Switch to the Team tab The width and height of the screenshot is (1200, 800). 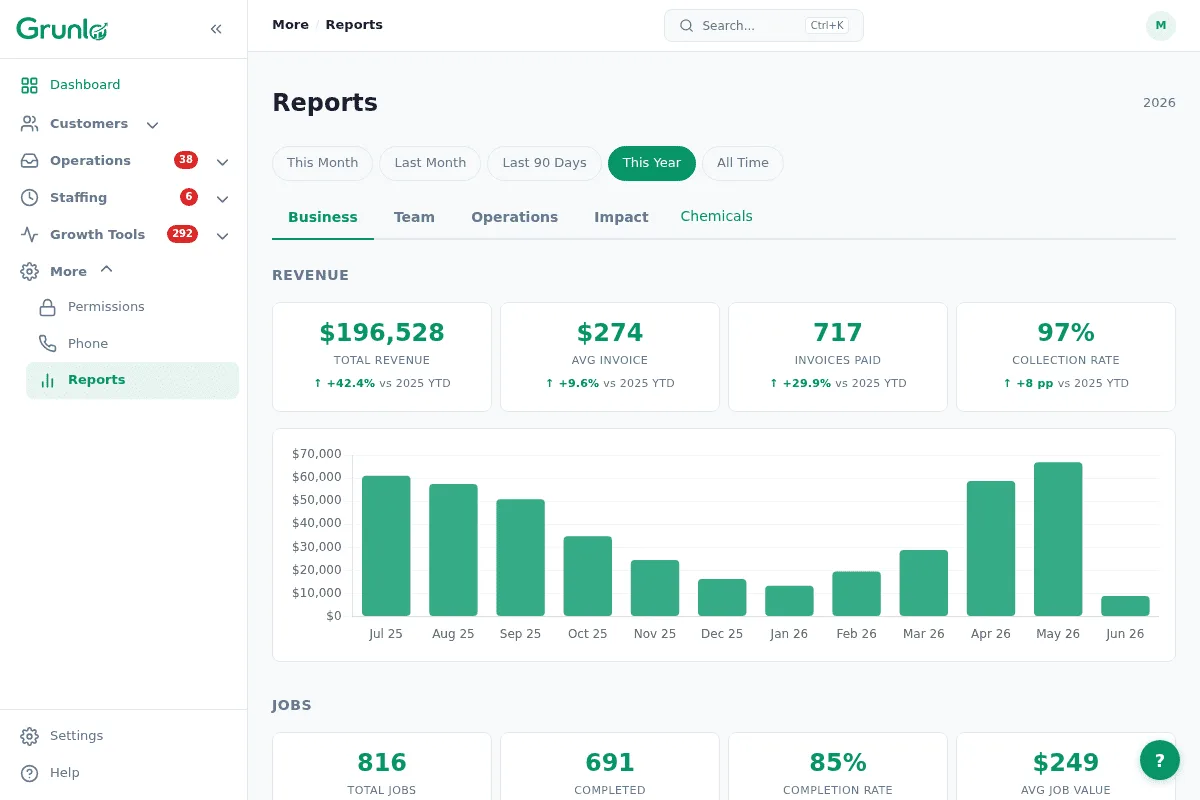414,217
